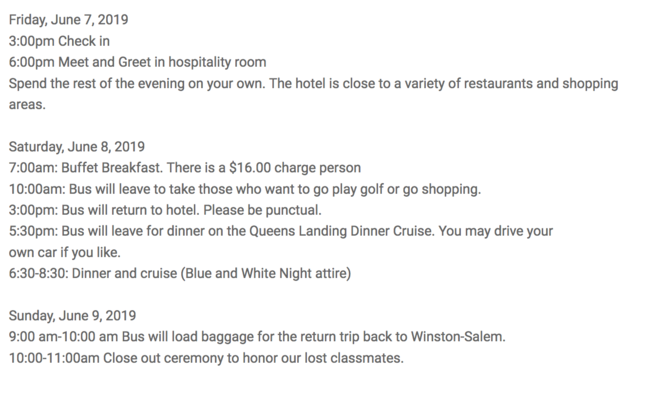Click the 'Friday, June 7, 2019' heading
The image size is (646, 407).
(68, 20)
